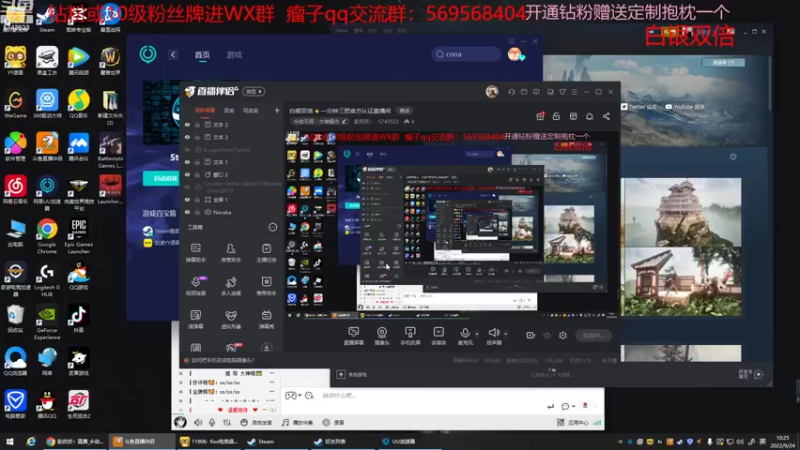Click the customer service headset icon
The width and height of the screenshot is (800, 450).
pyautogui.click(x=511, y=92)
